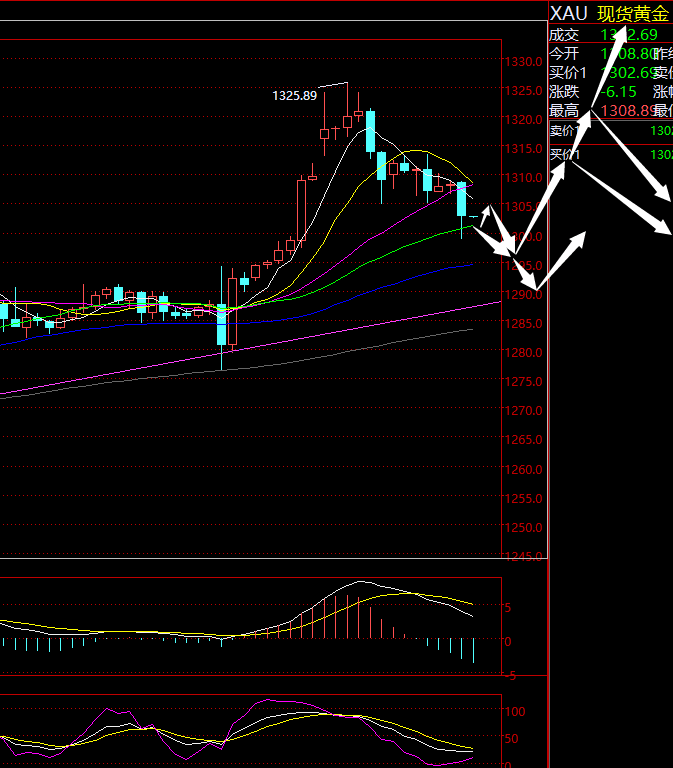The height and width of the screenshot is (768, 673).
Task: Click the 100 level on the oscillator axis
Action: click(x=515, y=712)
